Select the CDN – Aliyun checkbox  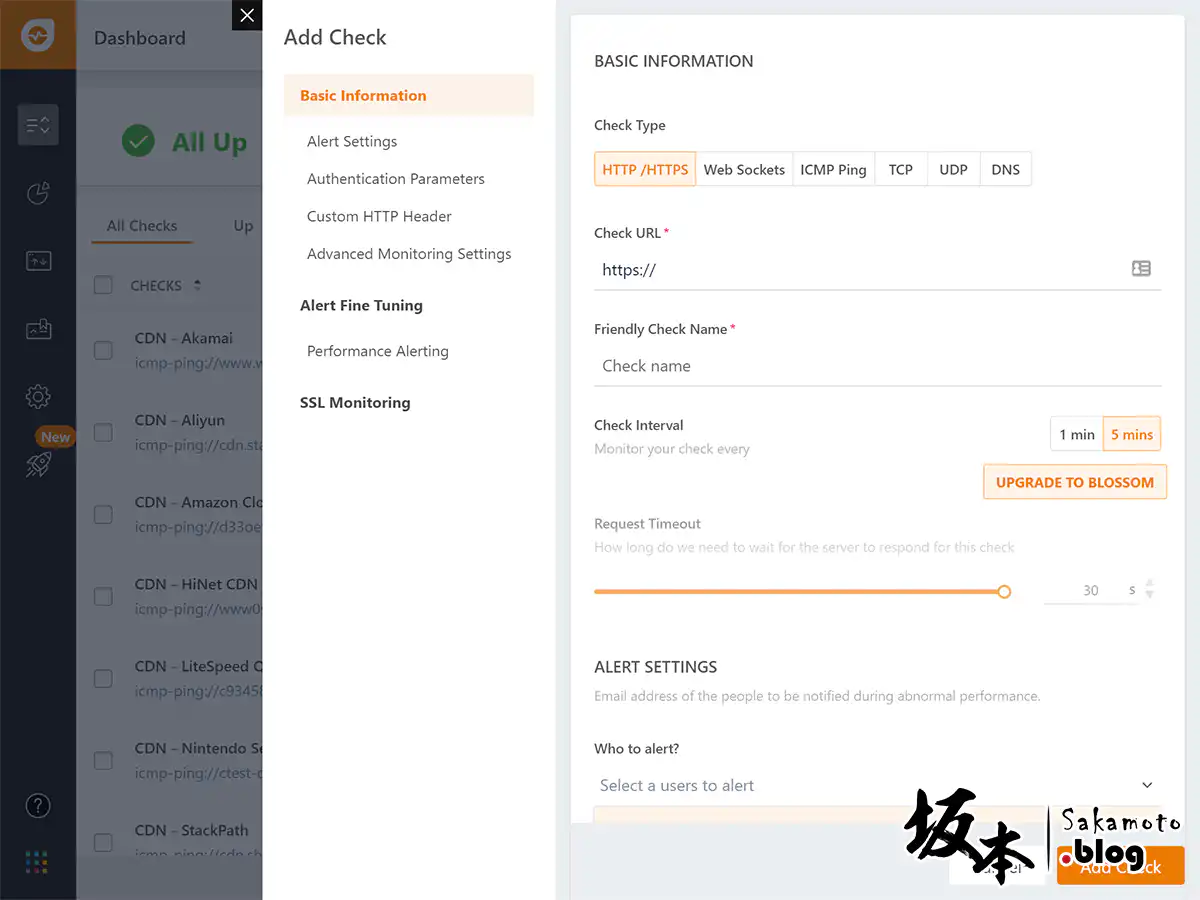tap(103, 432)
